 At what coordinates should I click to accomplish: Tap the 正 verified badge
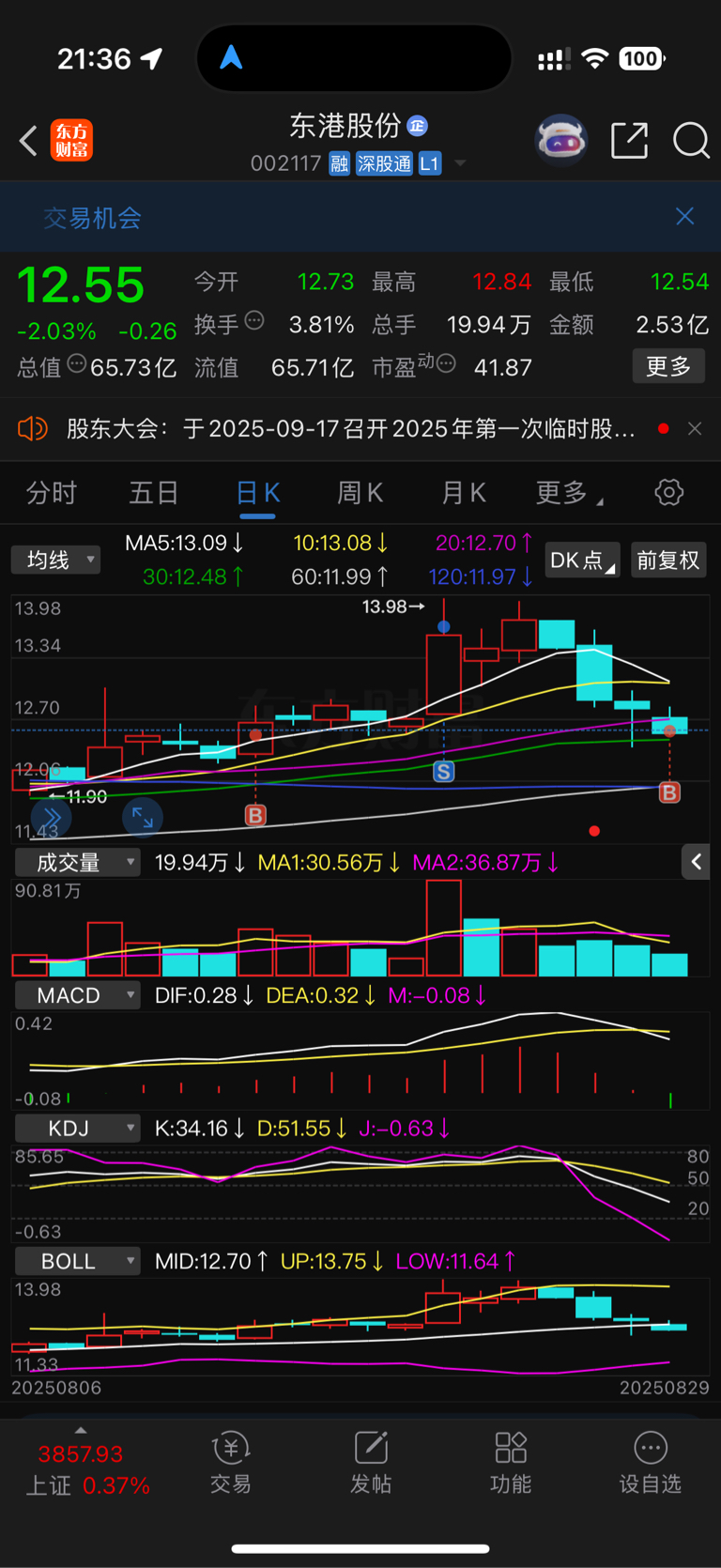click(x=418, y=125)
